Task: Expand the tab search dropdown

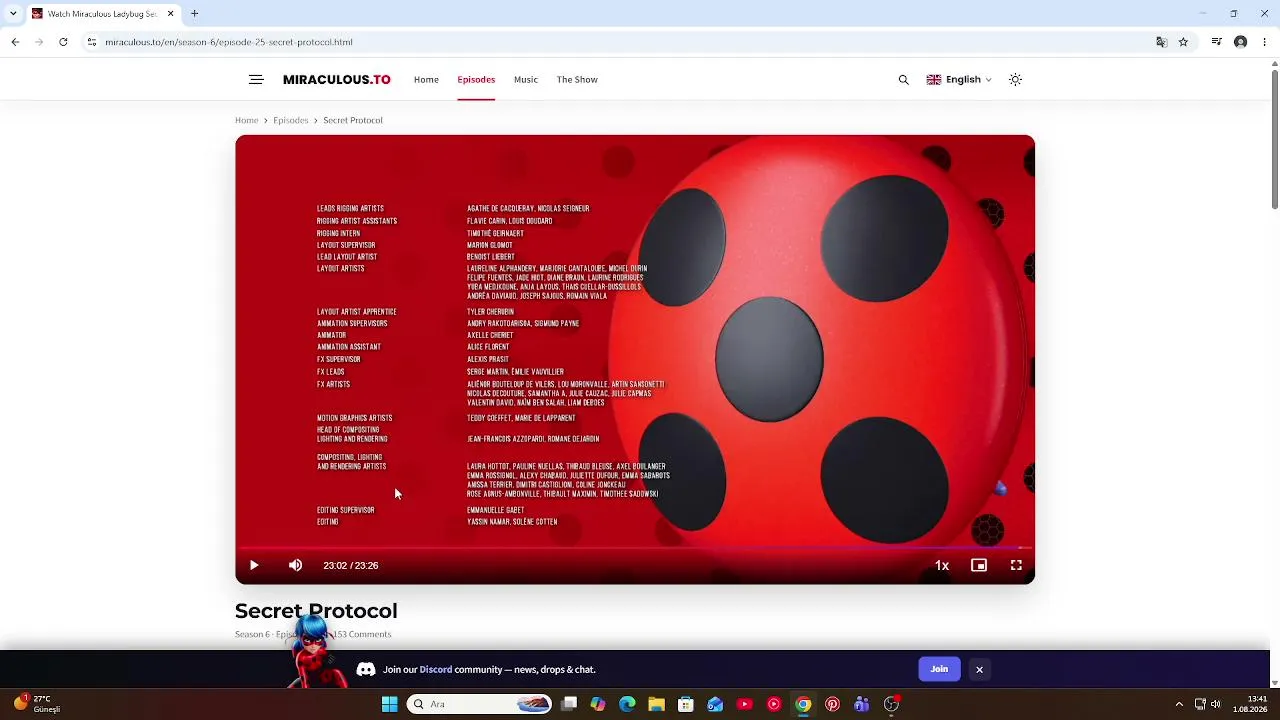Action: 13,14
